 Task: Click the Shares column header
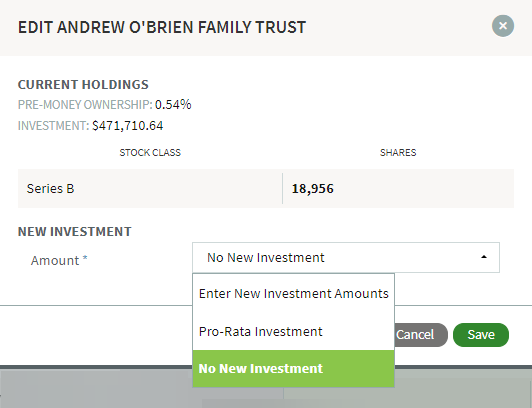click(x=398, y=153)
